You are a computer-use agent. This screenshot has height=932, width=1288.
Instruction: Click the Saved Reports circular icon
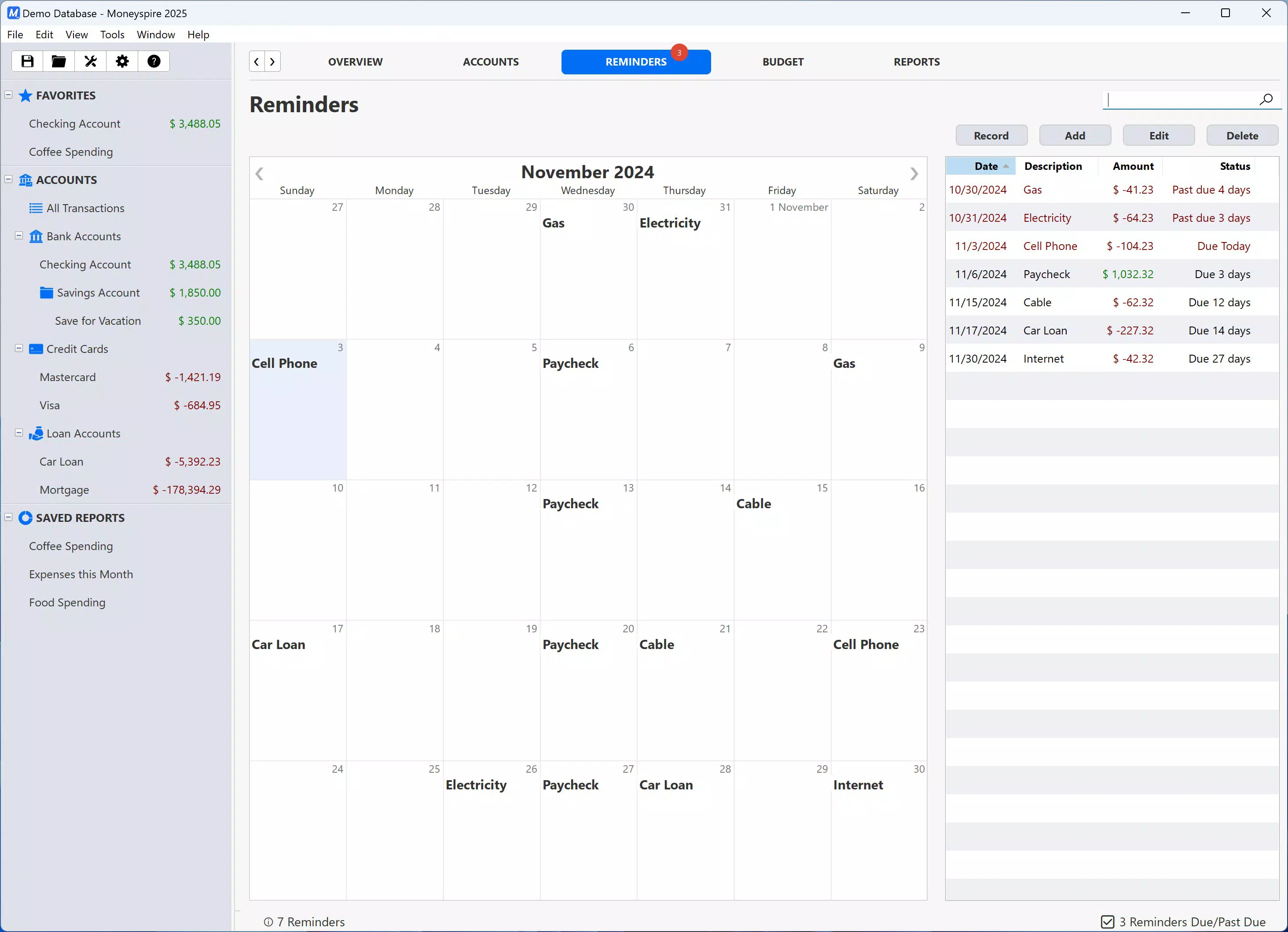(x=26, y=518)
